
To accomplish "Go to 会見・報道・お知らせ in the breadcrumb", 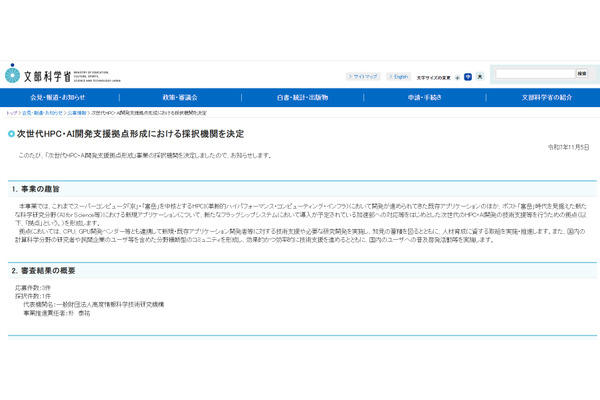I will pyautogui.click(x=42, y=113).
